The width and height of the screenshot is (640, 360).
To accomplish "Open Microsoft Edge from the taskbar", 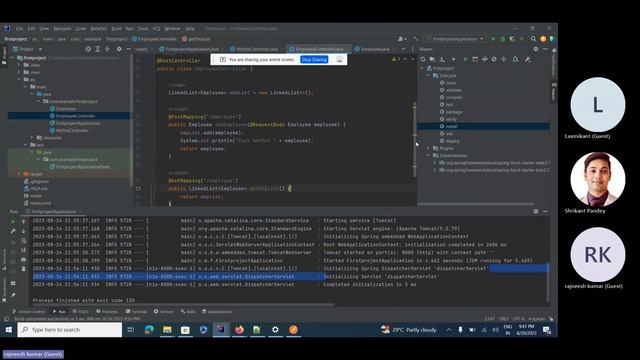I will click(x=149, y=329).
